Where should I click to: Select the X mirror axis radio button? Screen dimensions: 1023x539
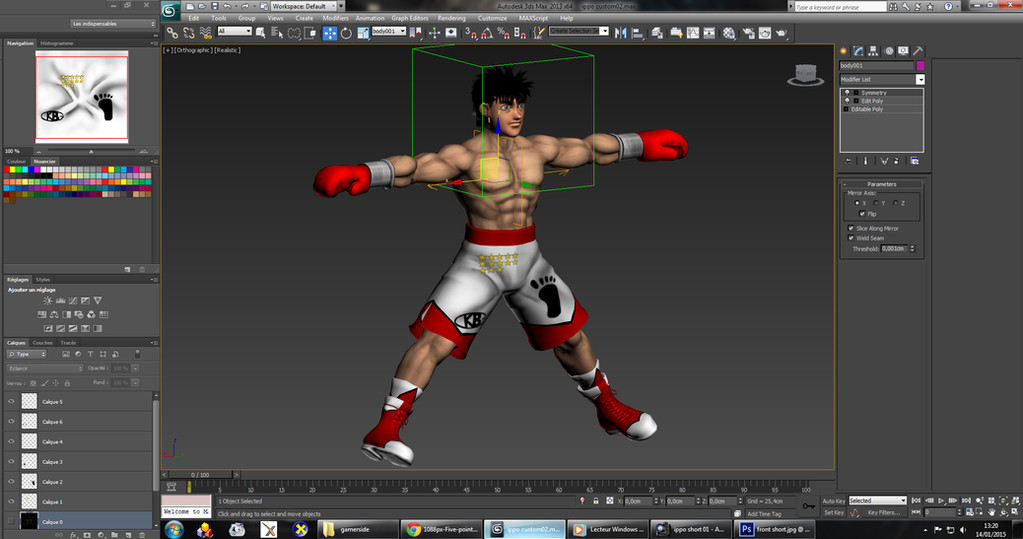pos(857,203)
